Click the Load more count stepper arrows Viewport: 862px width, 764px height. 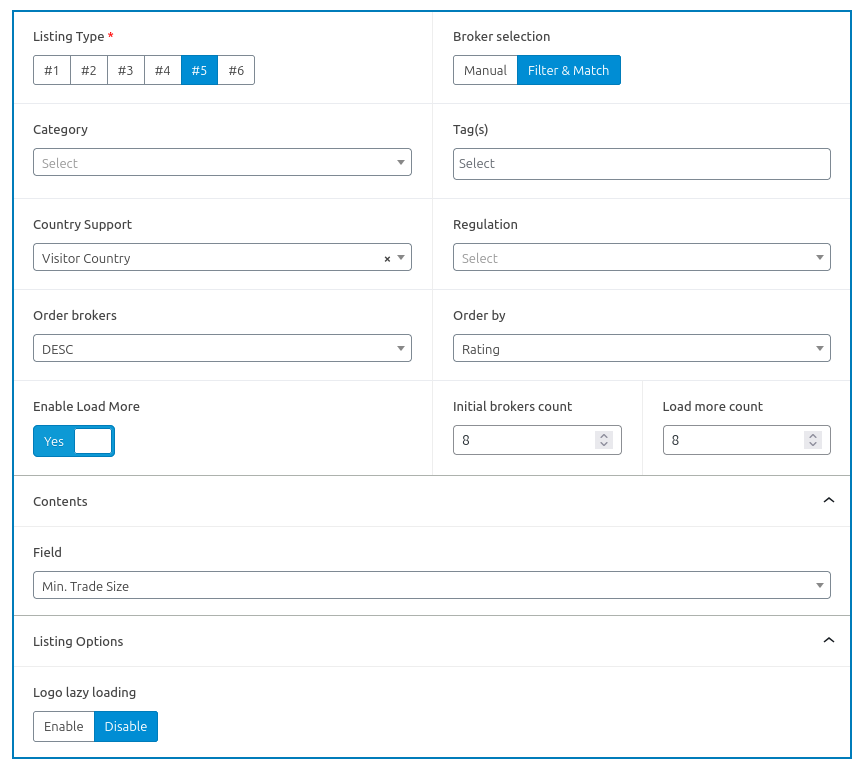click(813, 440)
